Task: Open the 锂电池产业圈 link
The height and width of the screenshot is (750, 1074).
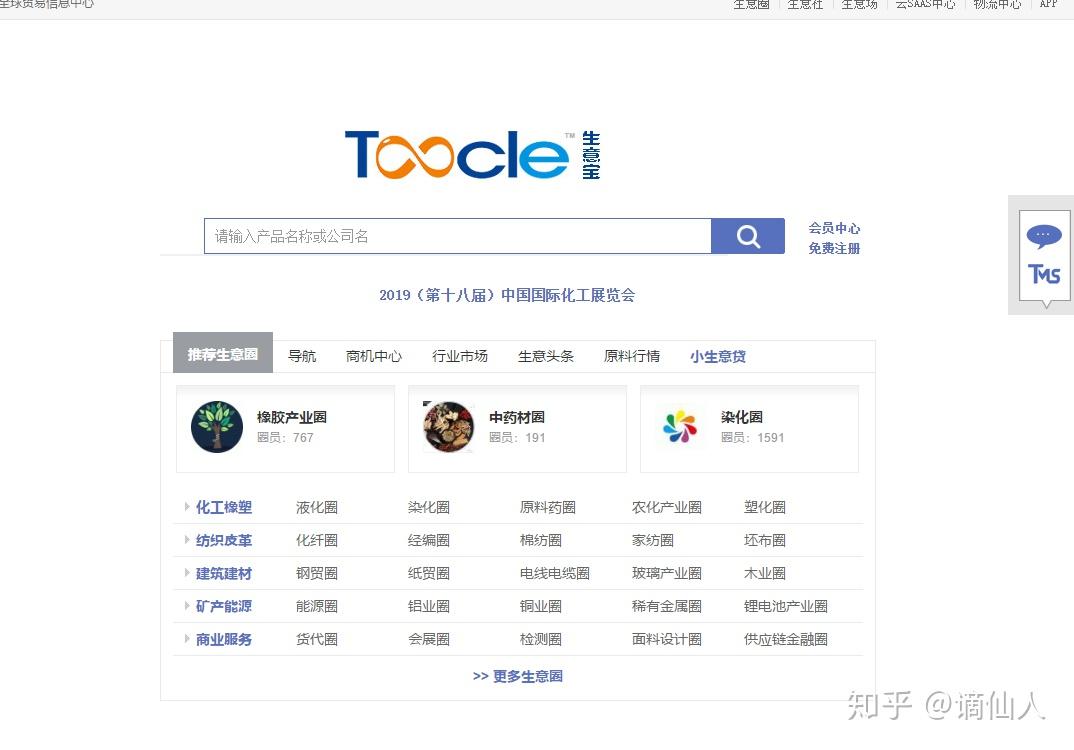Action: 786,606
